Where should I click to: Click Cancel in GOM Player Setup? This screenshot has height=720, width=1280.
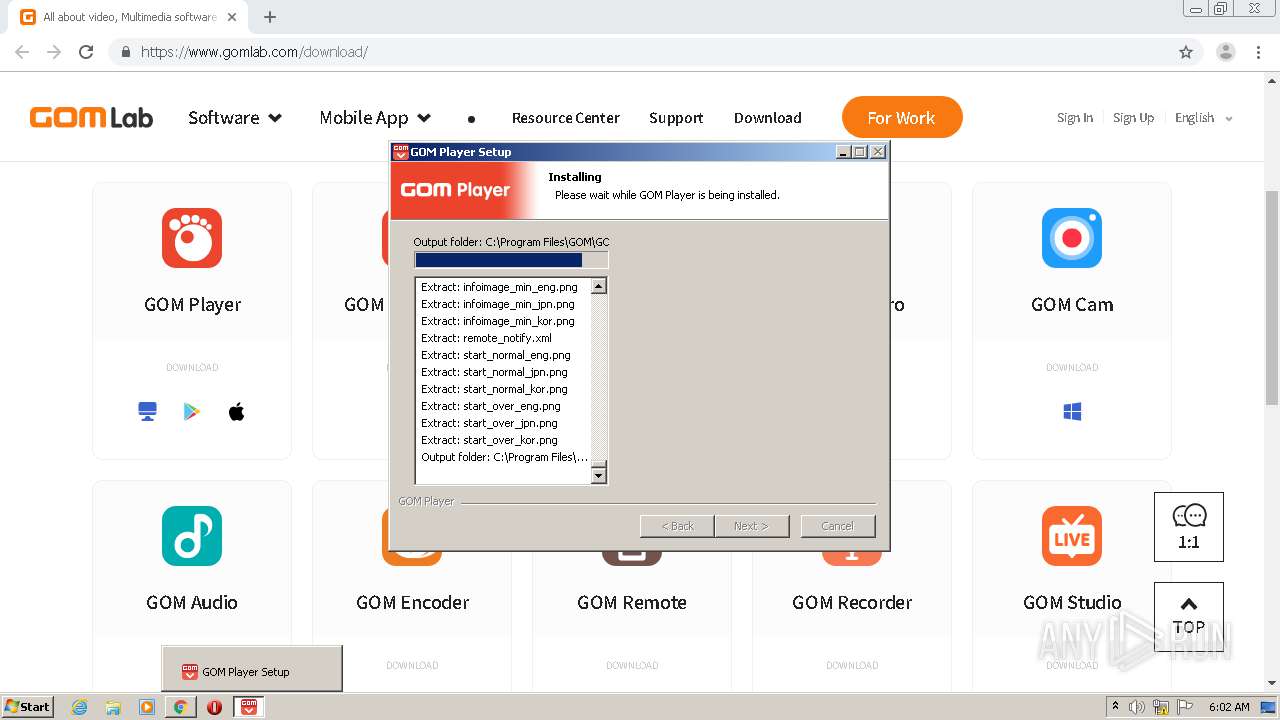(x=838, y=526)
